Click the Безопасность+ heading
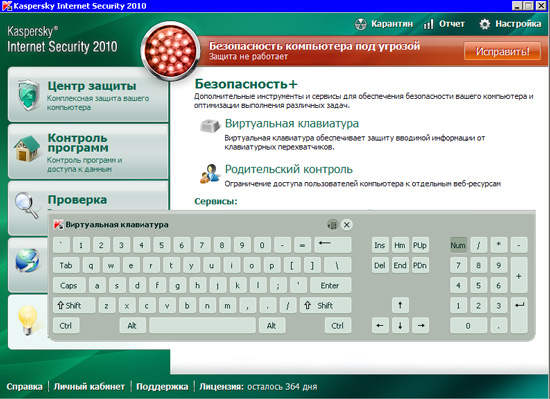 tap(246, 84)
